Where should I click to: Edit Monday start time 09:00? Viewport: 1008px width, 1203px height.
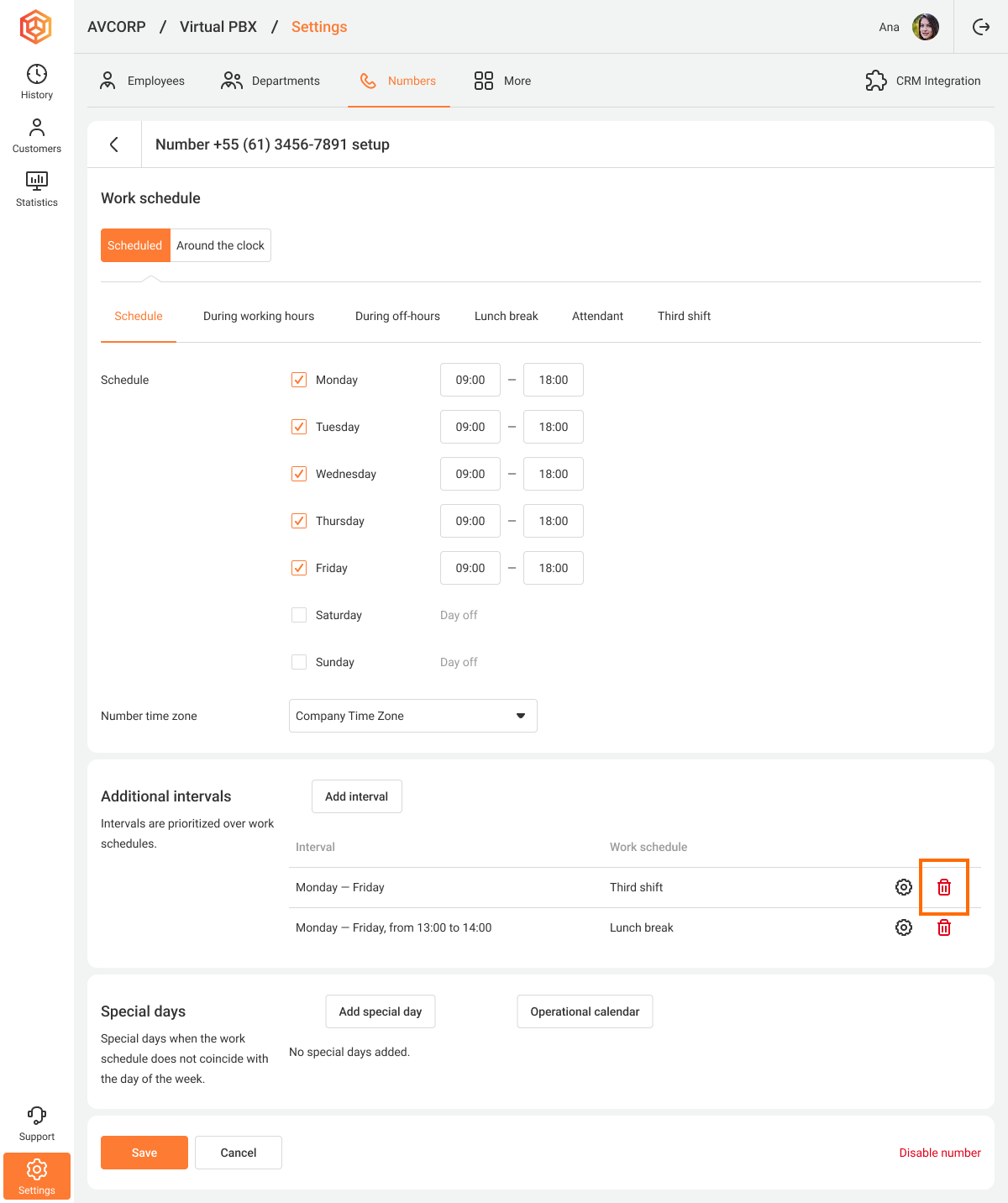point(470,380)
